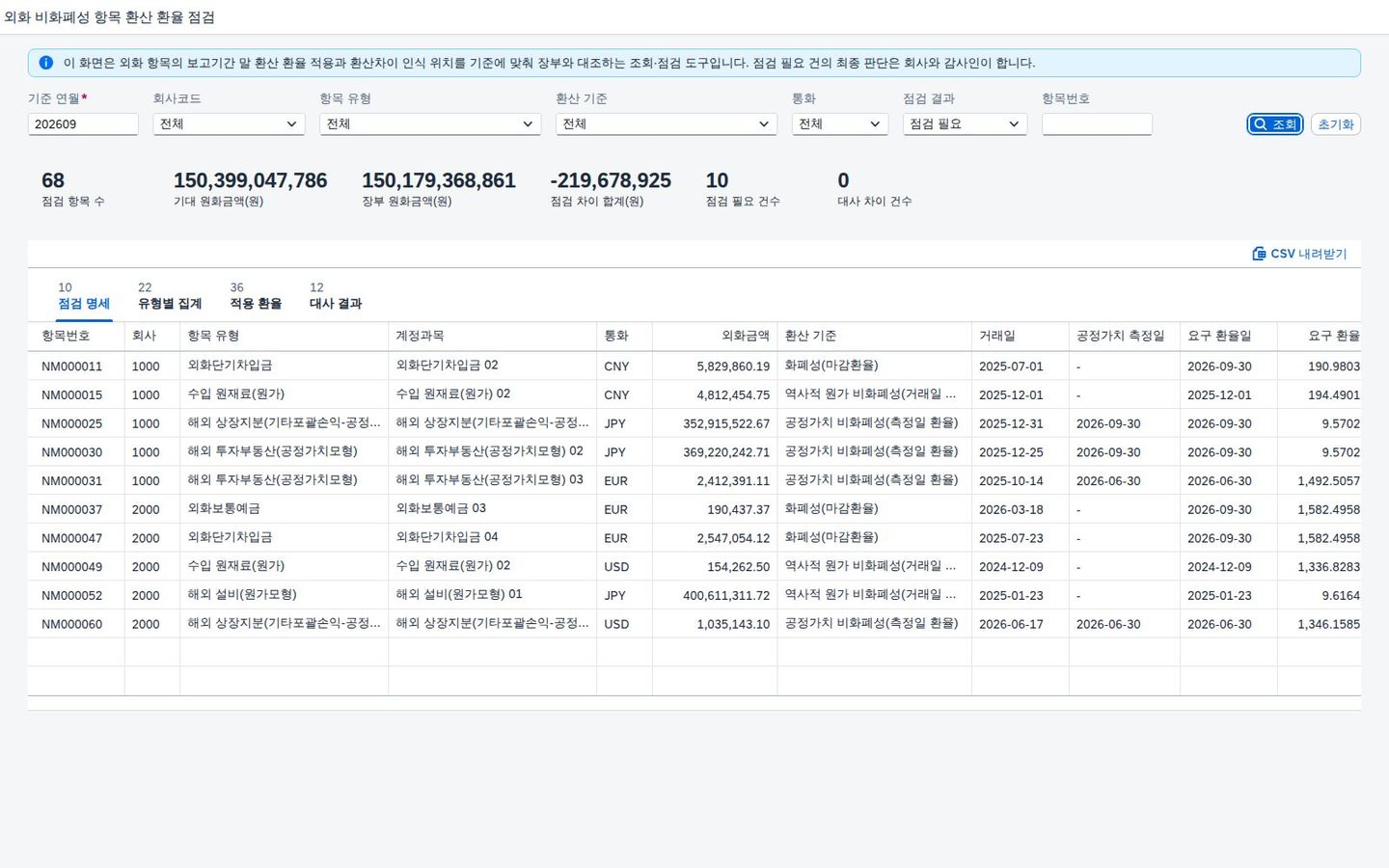Click the 항목번호 filter input field
This screenshot has width=1389, height=868.
coord(1097,123)
